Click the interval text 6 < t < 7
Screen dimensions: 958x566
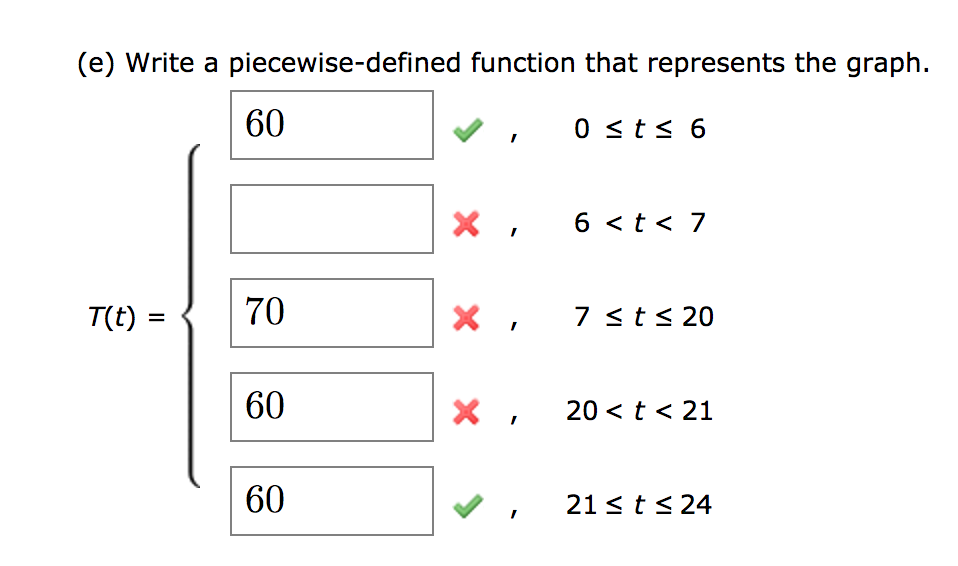[640, 223]
